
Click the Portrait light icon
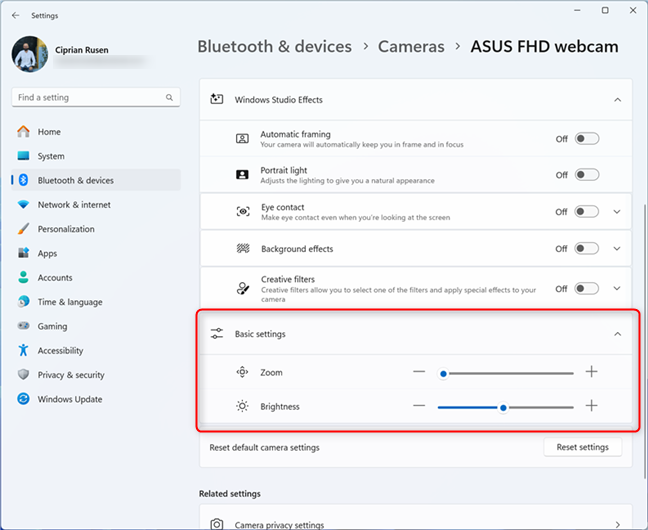coord(242,174)
